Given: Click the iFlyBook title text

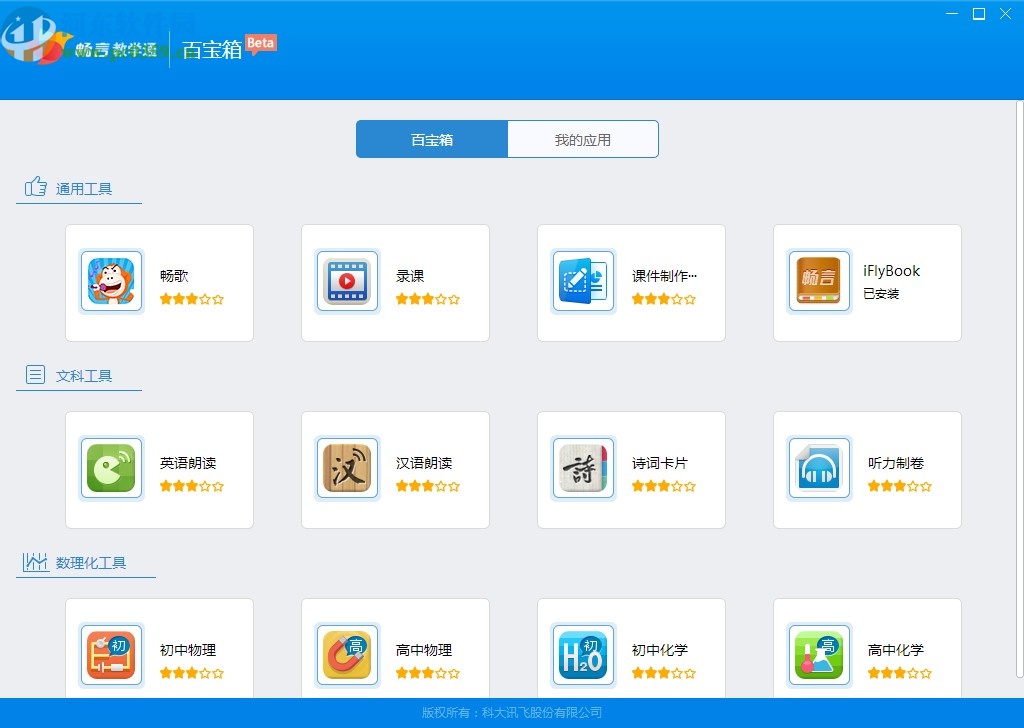Looking at the screenshot, I should (891, 270).
